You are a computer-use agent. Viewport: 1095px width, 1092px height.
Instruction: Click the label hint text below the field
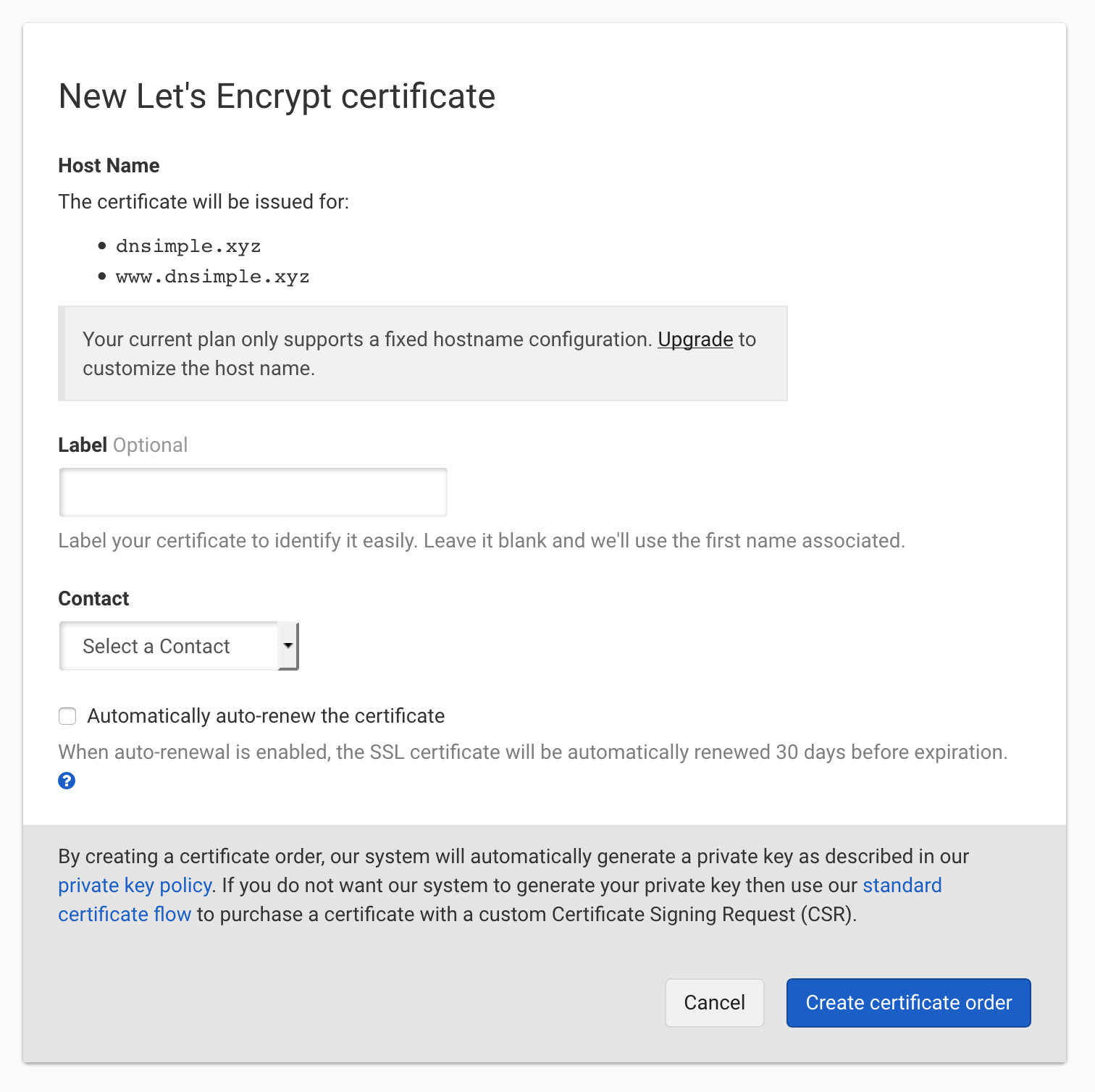point(481,541)
